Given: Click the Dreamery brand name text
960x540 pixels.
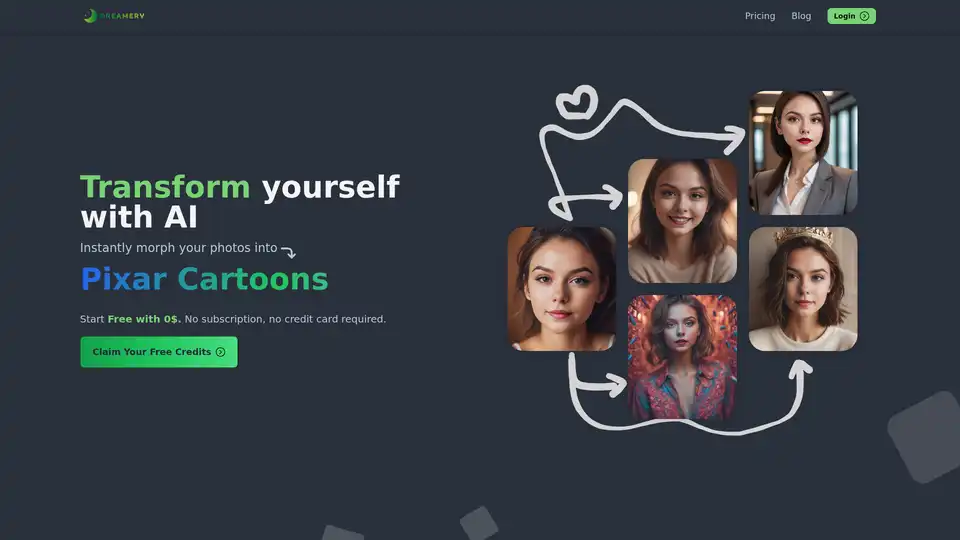Looking at the screenshot, I should click(122, 16).
